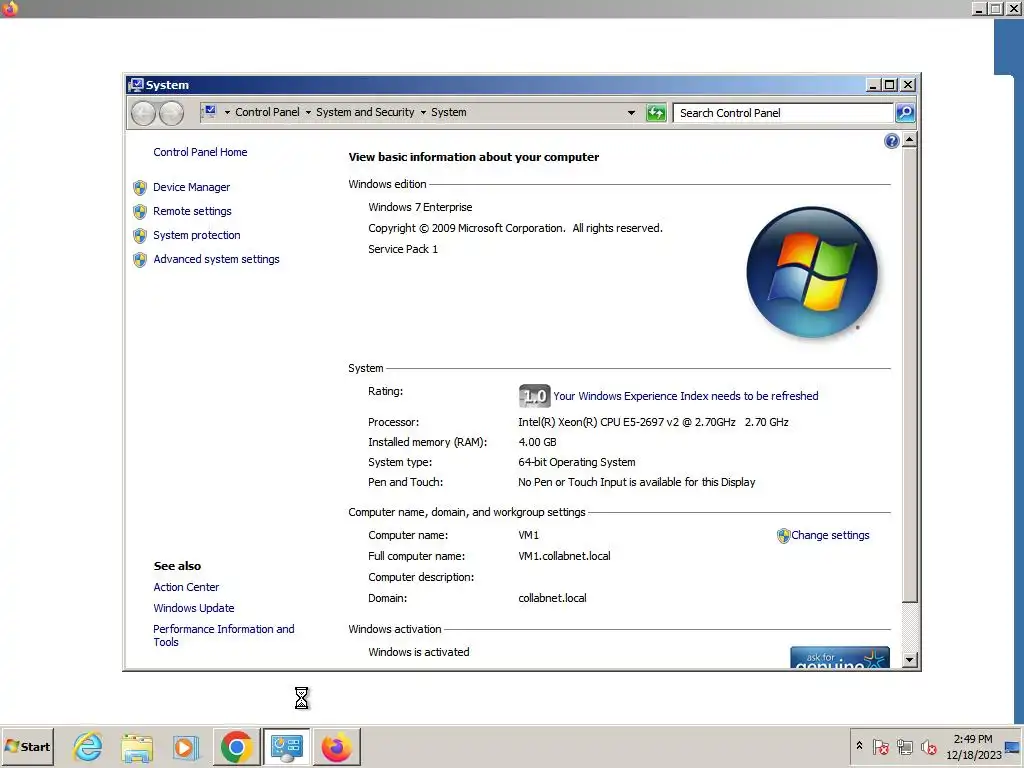Click the computer icon in address bar
The image size is (1024, 768).
click(x=210, y=112)
